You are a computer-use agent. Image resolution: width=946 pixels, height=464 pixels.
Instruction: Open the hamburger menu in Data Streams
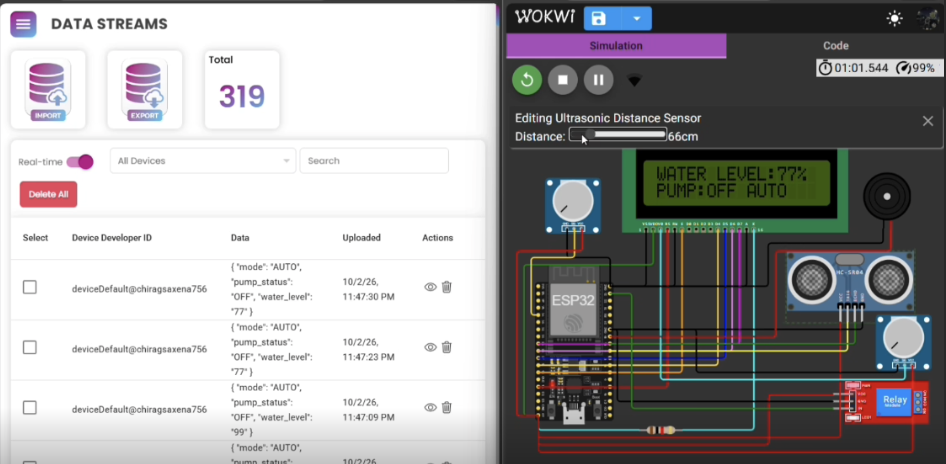pos(23,24)
